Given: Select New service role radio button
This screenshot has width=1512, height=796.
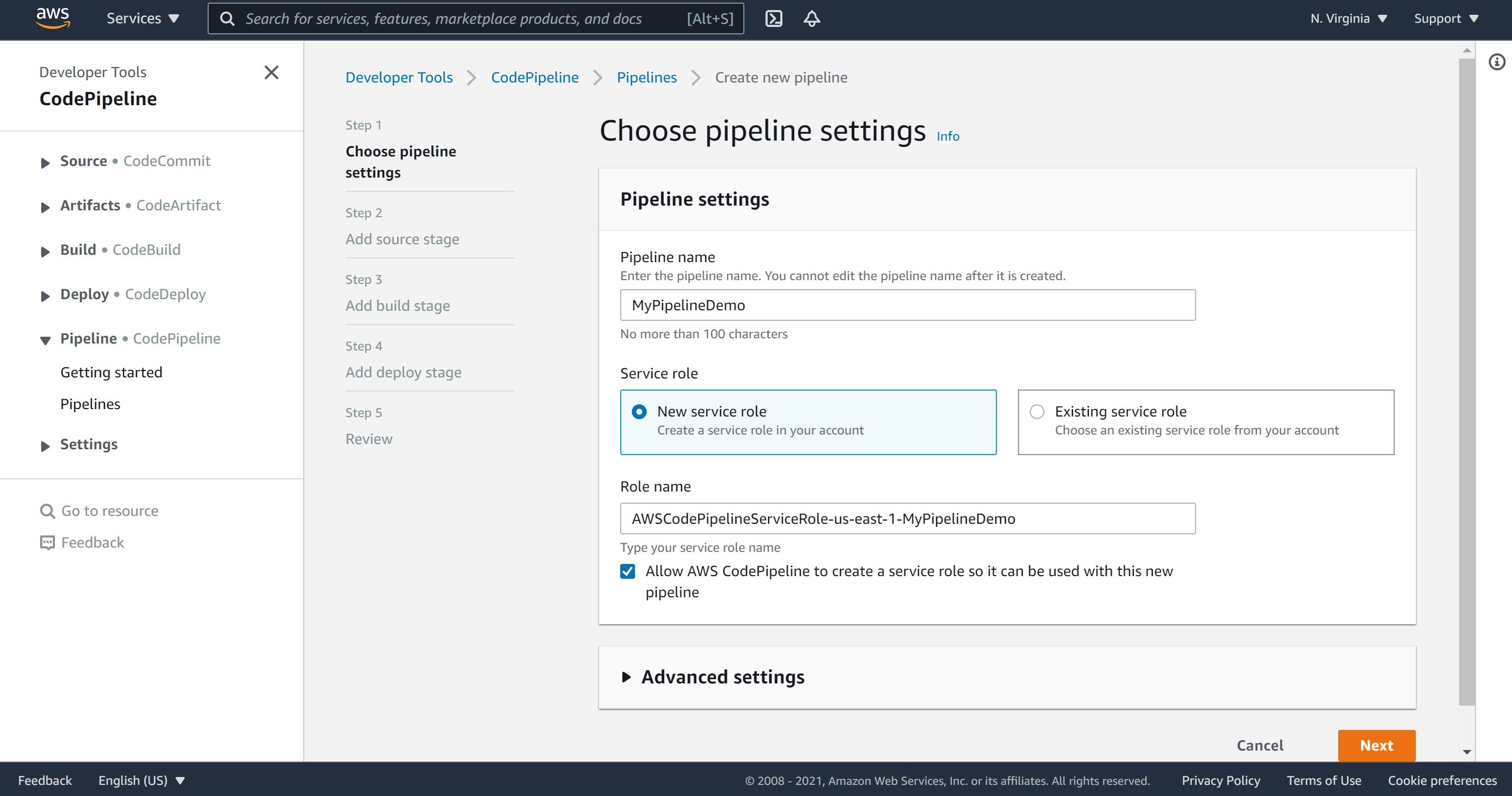Looking at the screenshot, I should [x=639, y=411].
